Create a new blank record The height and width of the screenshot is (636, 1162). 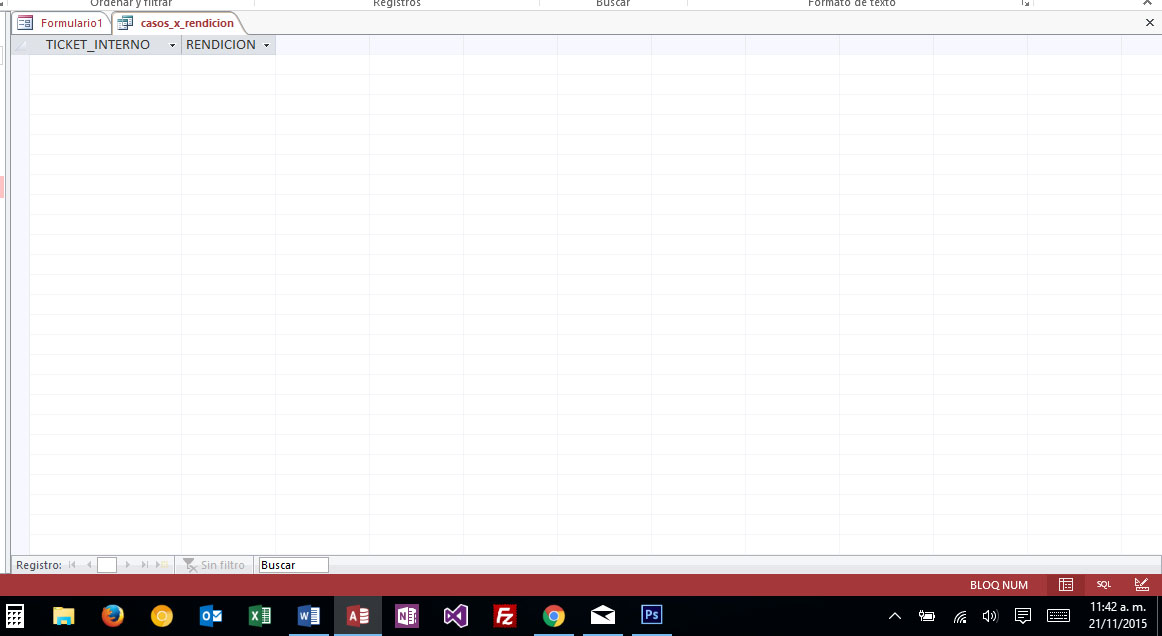(162, 565)
